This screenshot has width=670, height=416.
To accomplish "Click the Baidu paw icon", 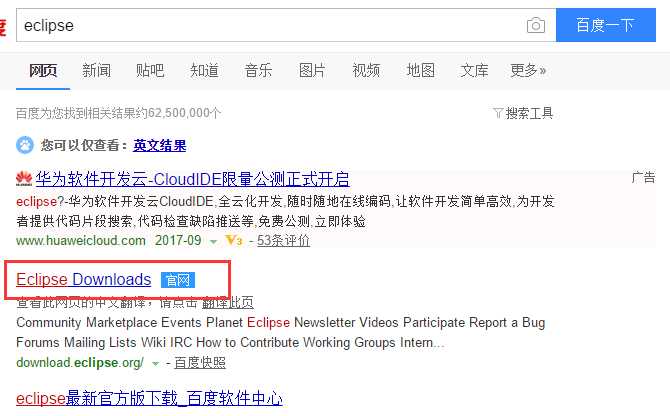I will [25, 145].
